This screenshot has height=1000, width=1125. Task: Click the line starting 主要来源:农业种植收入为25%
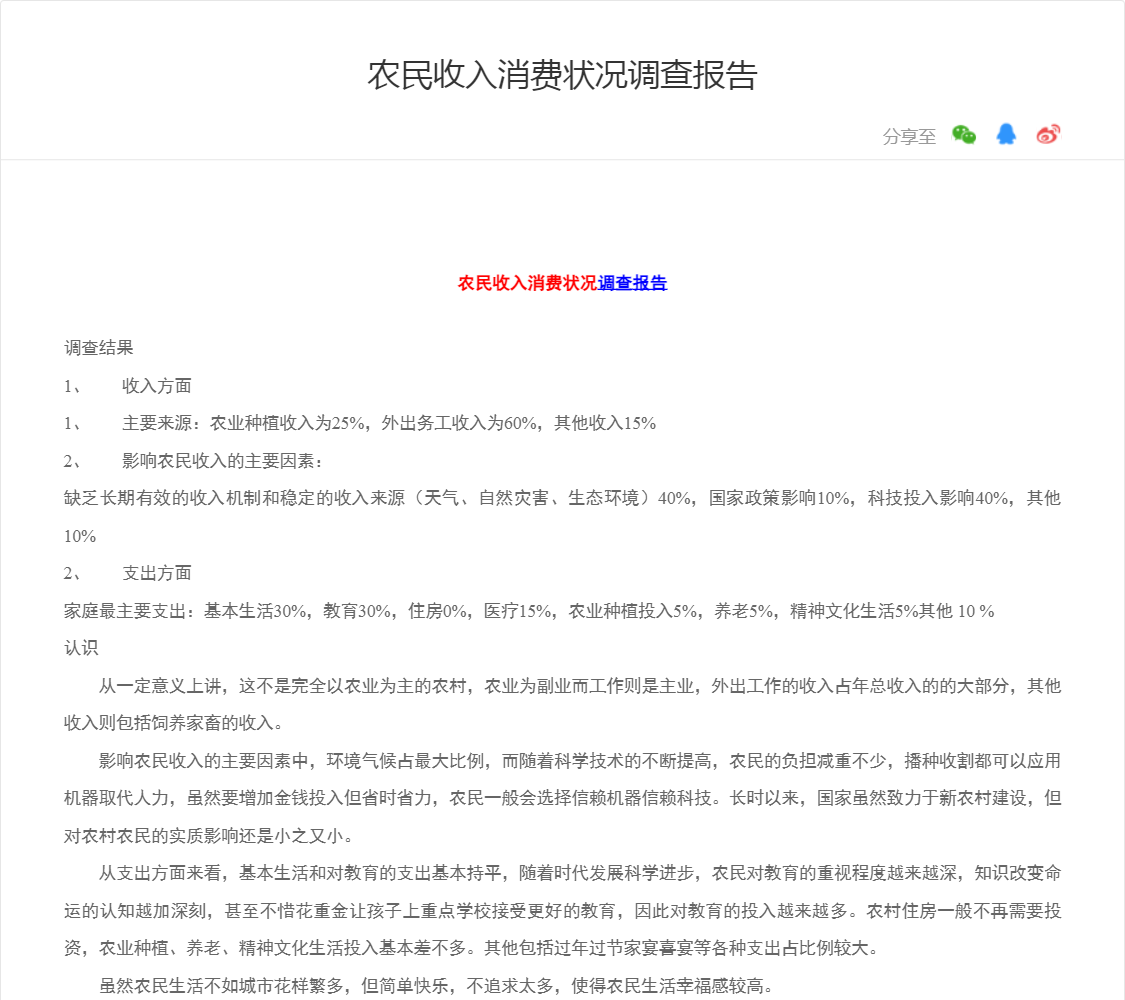pos(389,423)
